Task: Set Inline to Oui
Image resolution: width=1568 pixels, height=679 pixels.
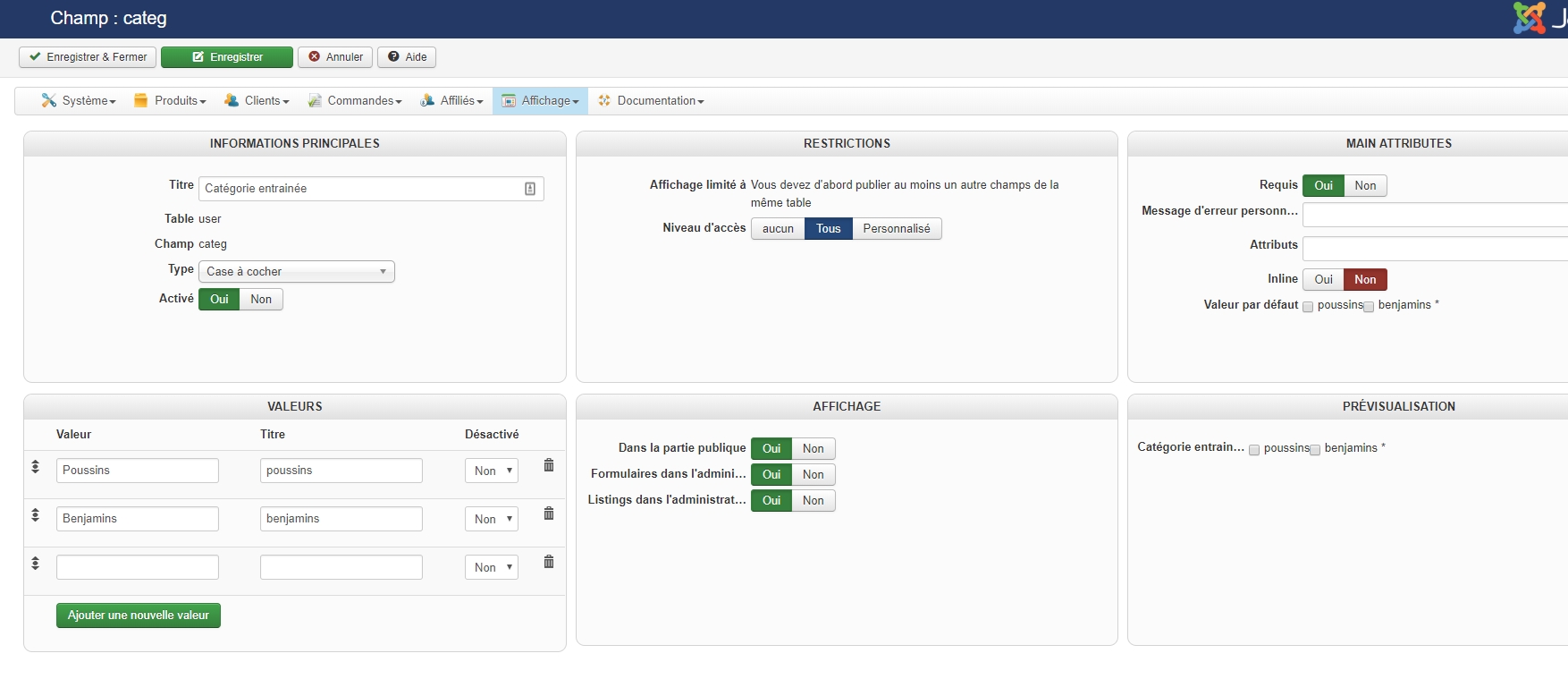Action: click(x=1323, y=280)
